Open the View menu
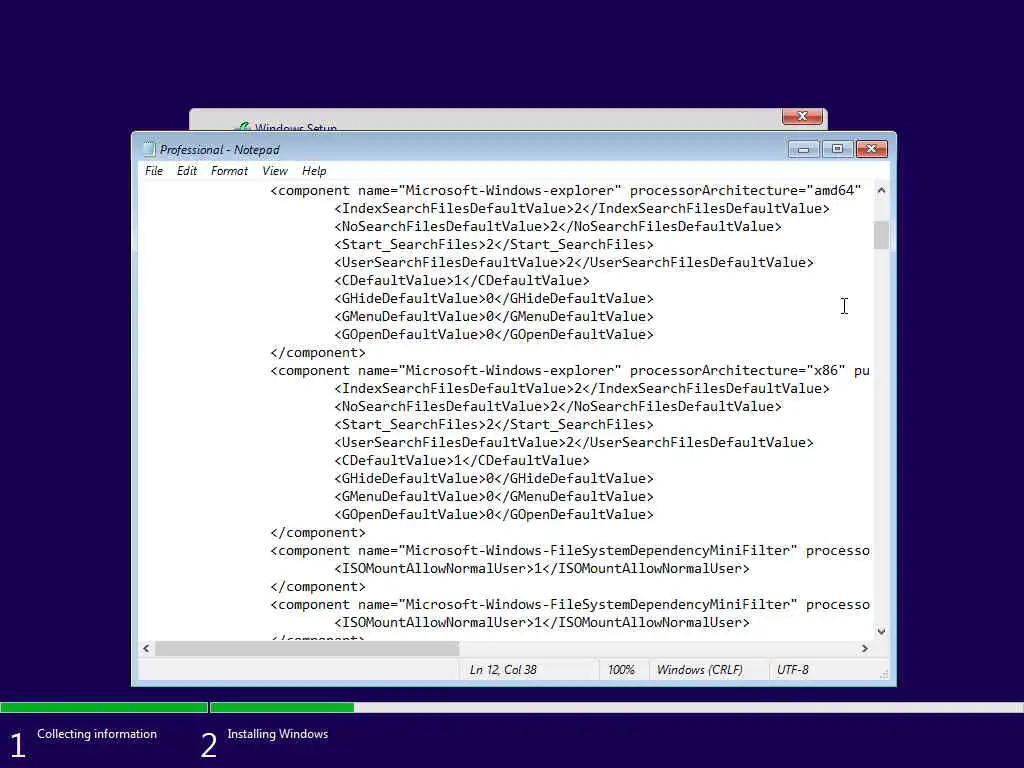The width and height of the screenshot is (1024, 768). click(275, 171)
